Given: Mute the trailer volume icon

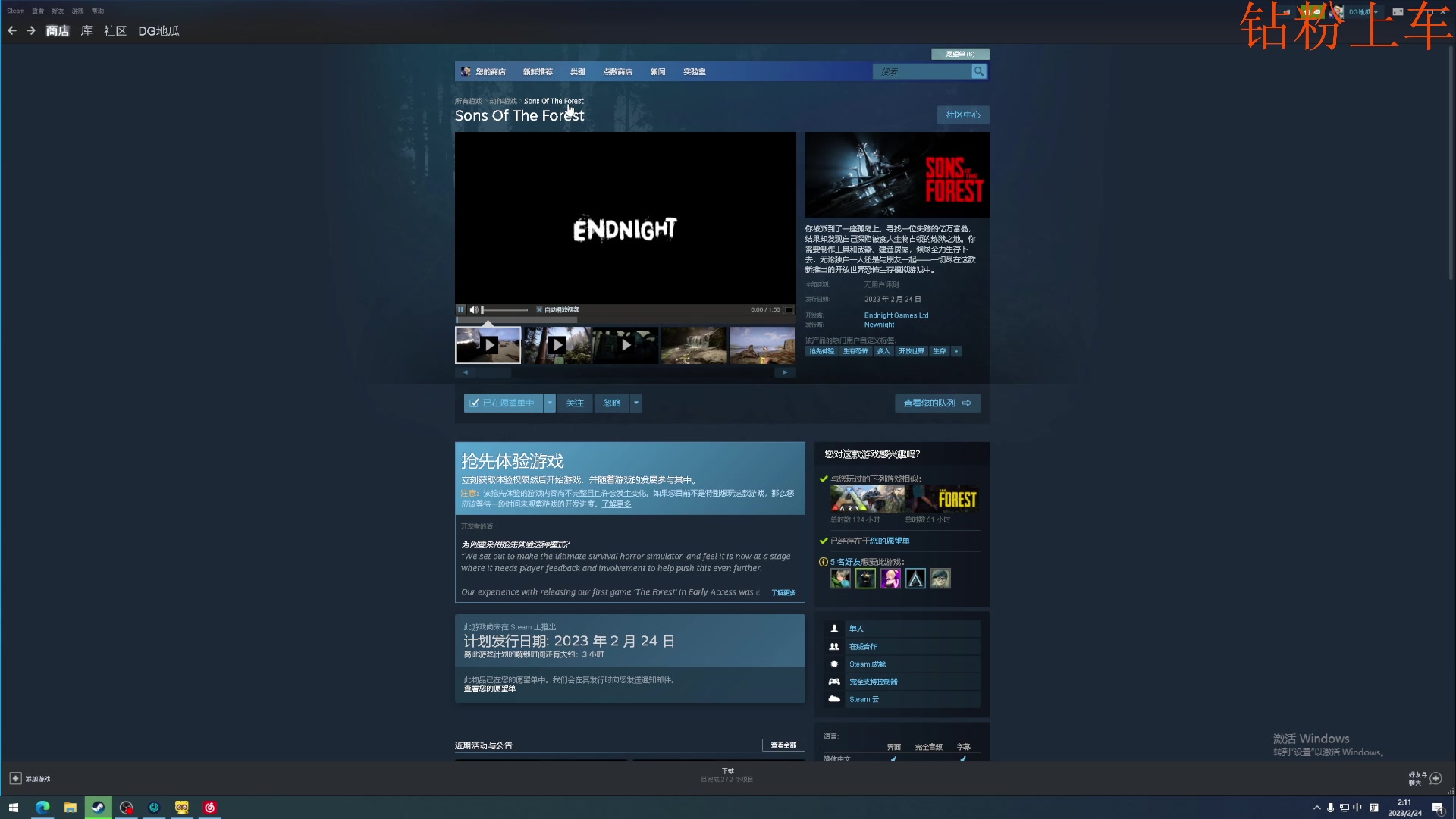Looking at the screenshot, I should point(474,310).
